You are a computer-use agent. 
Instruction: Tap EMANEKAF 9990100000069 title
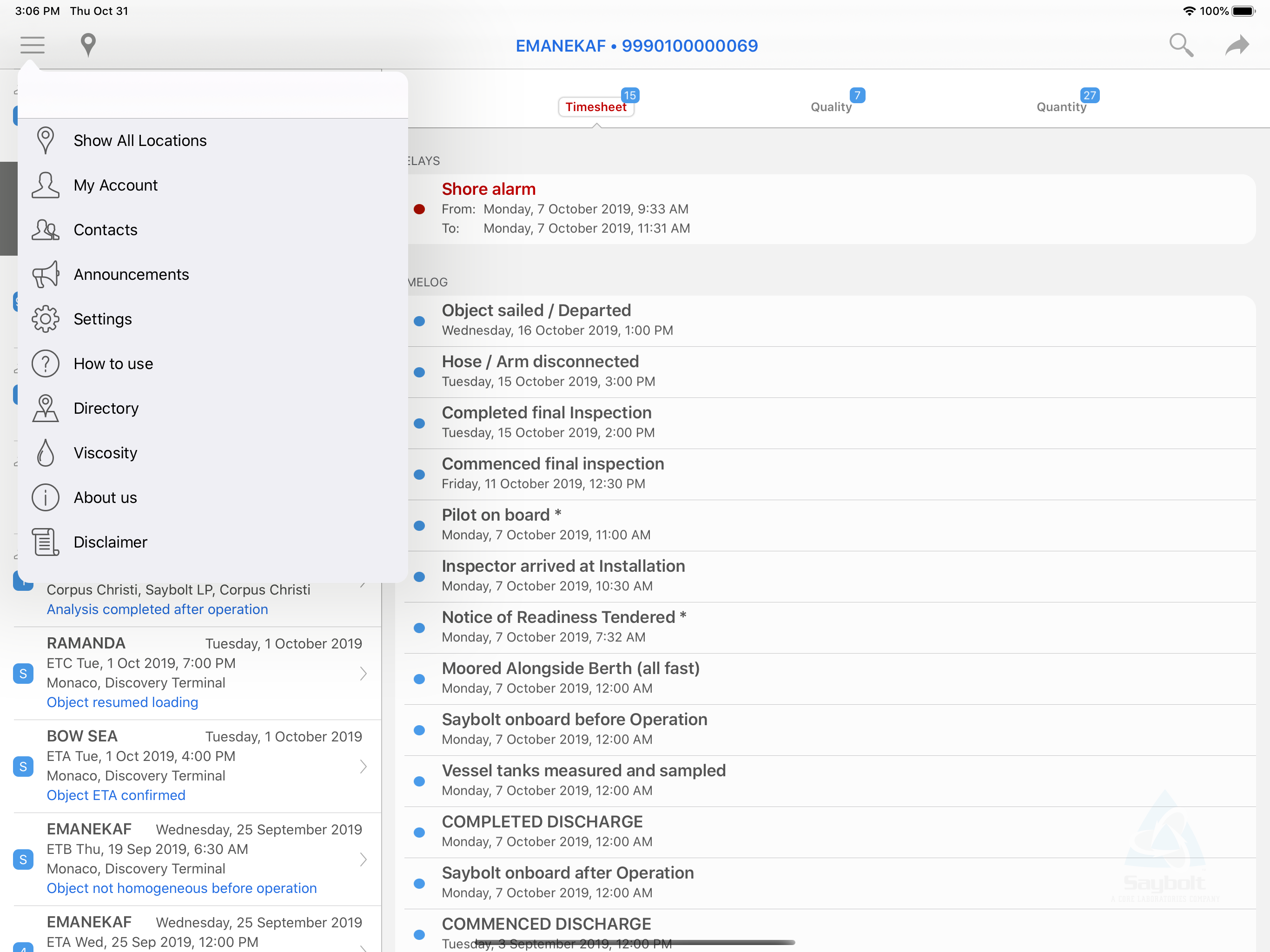pos(637,46)
